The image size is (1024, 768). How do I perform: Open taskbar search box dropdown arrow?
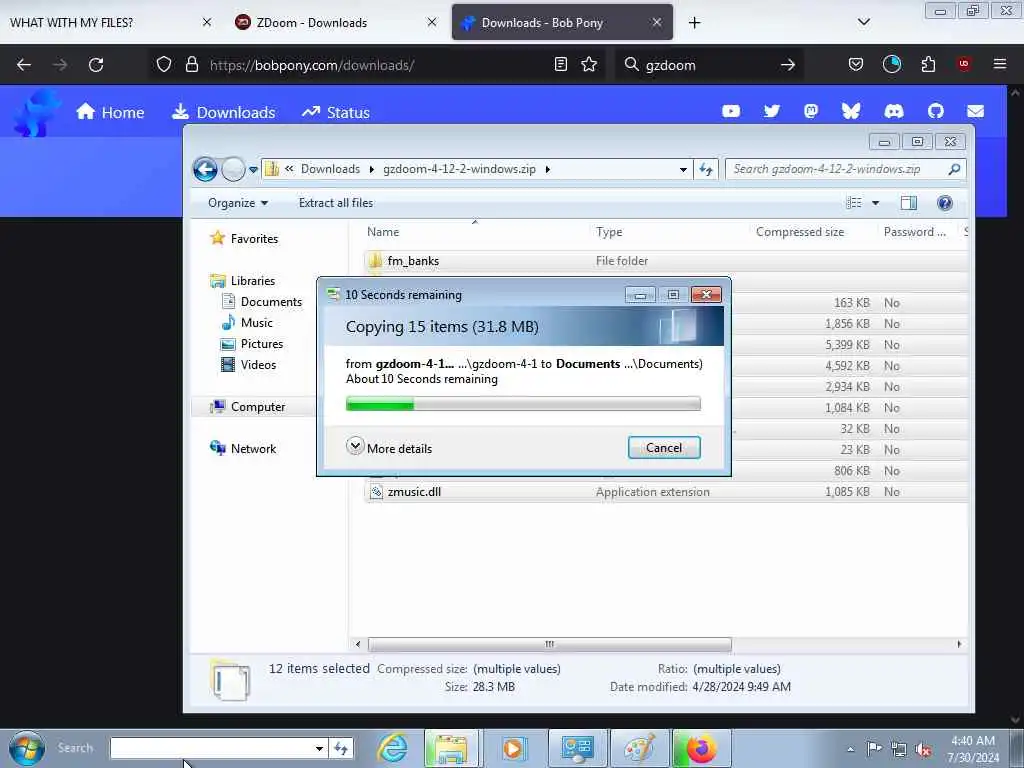[x=319, y=748]
